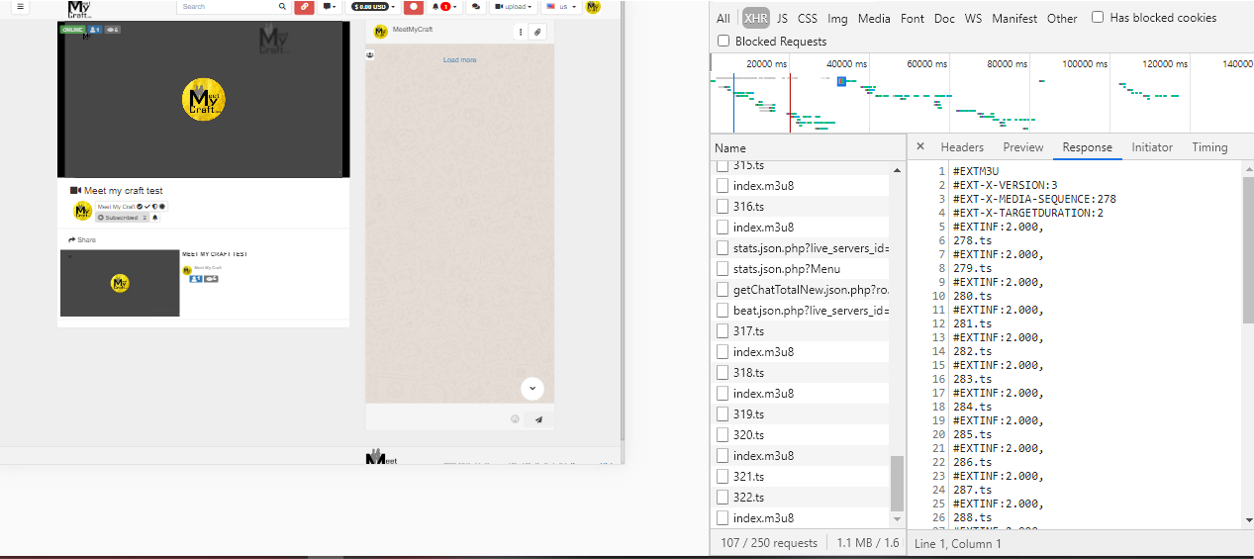The width and height of the screenshot is (1254, 559).
Task: Open the US language flag dropdown
Action: (x=561, y=6)
